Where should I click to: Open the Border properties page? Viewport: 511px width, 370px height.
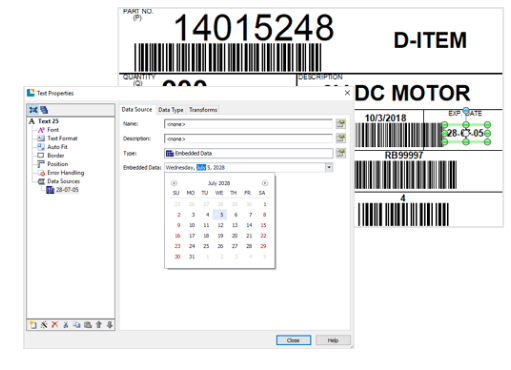click(56, 156)
